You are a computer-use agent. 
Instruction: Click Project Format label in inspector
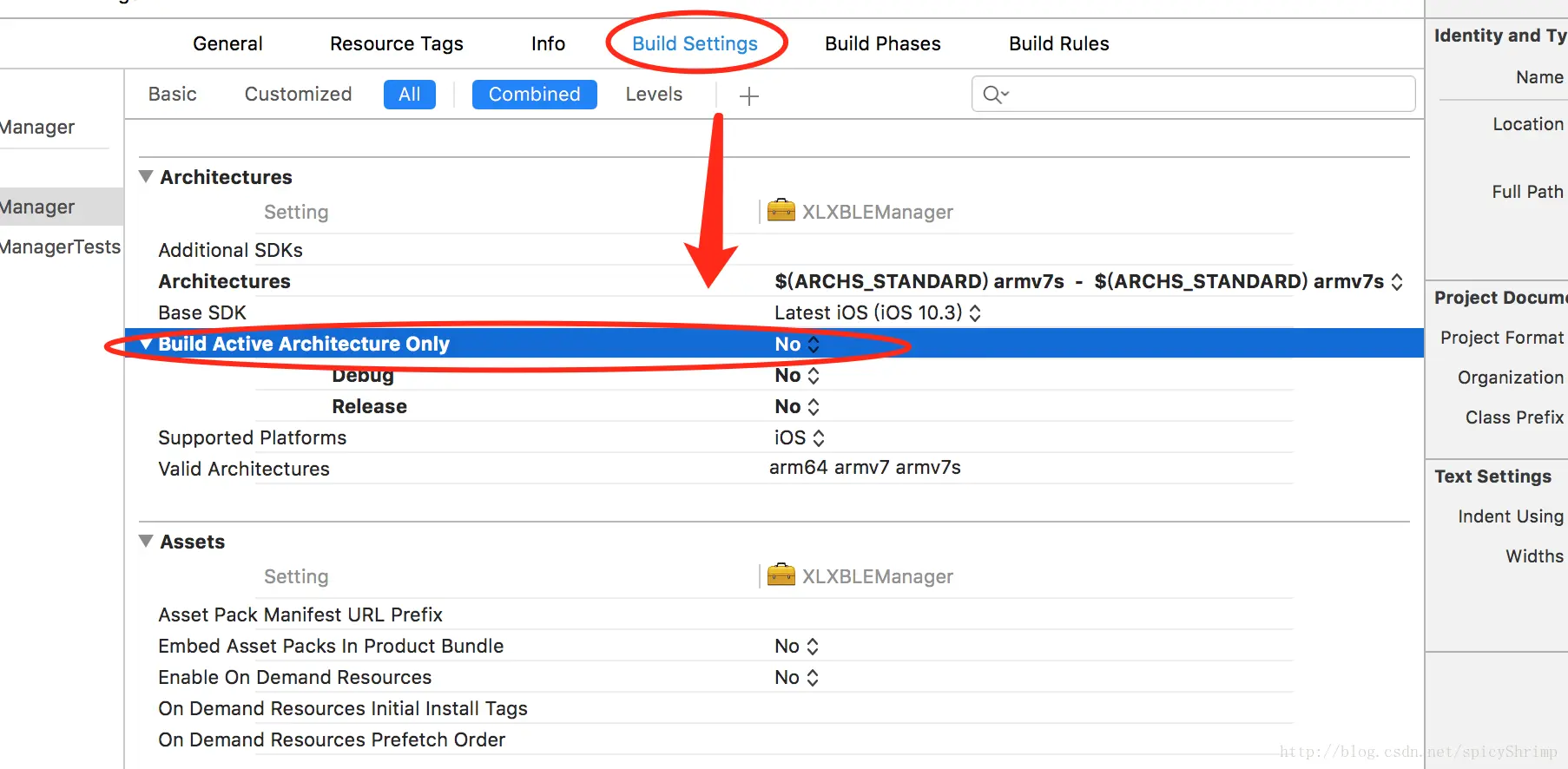(x=1502, y=338)
